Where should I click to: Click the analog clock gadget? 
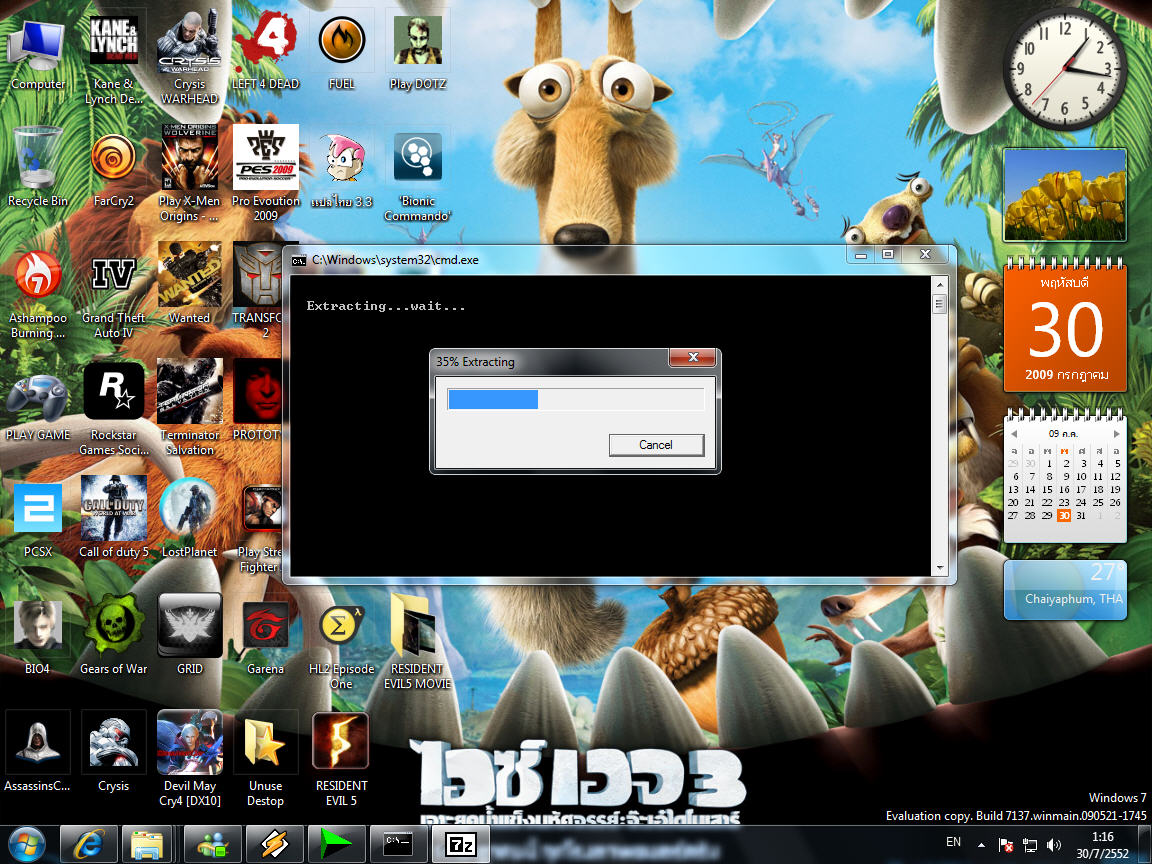pos(1065,69)
